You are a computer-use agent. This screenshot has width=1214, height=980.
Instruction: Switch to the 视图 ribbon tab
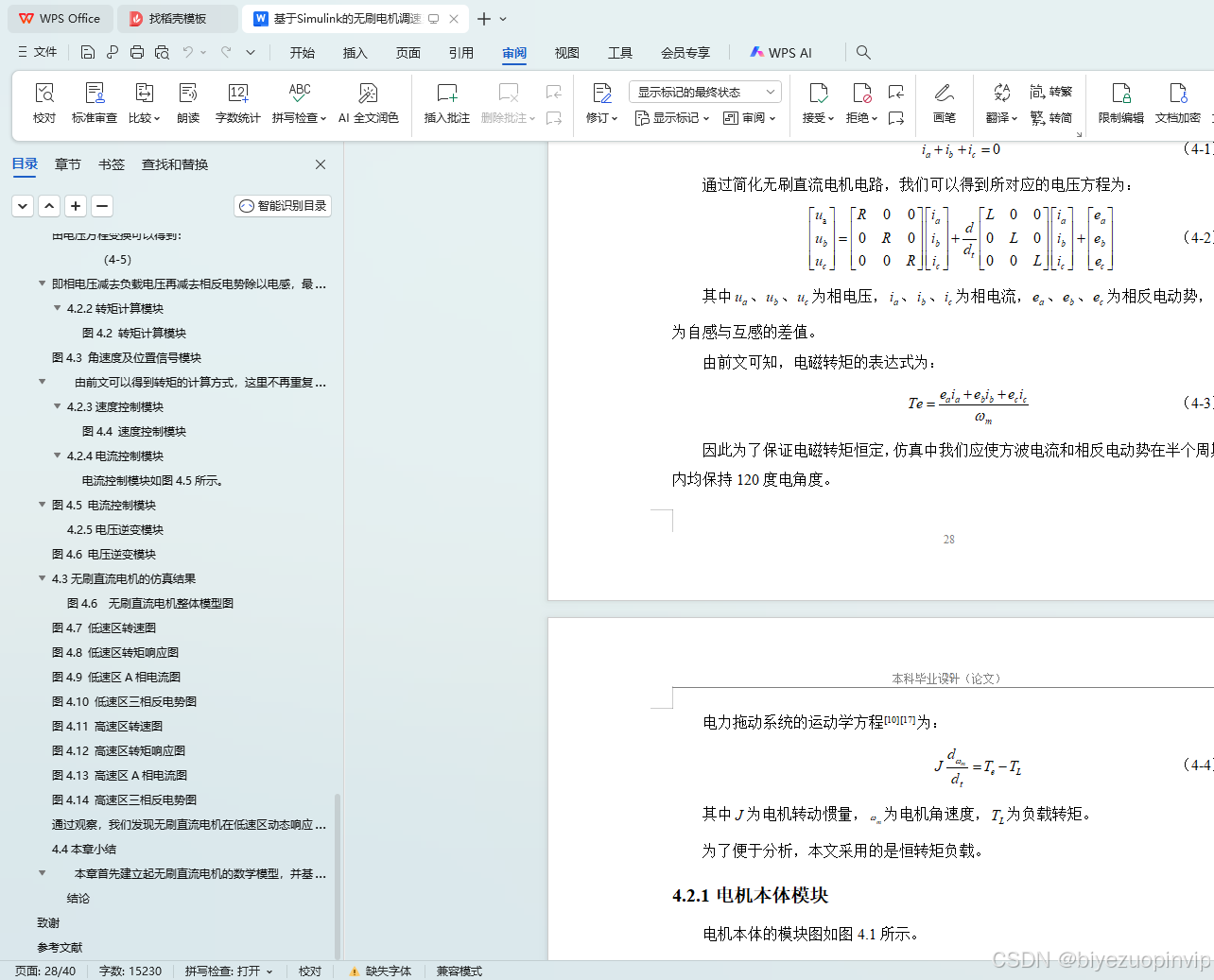[x=567, y=53]
